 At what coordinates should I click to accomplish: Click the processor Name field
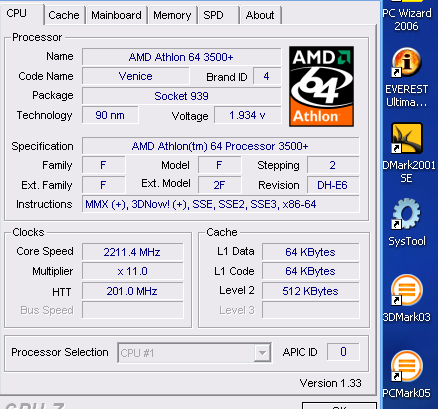pyautogui.click(x=182, y=57)
